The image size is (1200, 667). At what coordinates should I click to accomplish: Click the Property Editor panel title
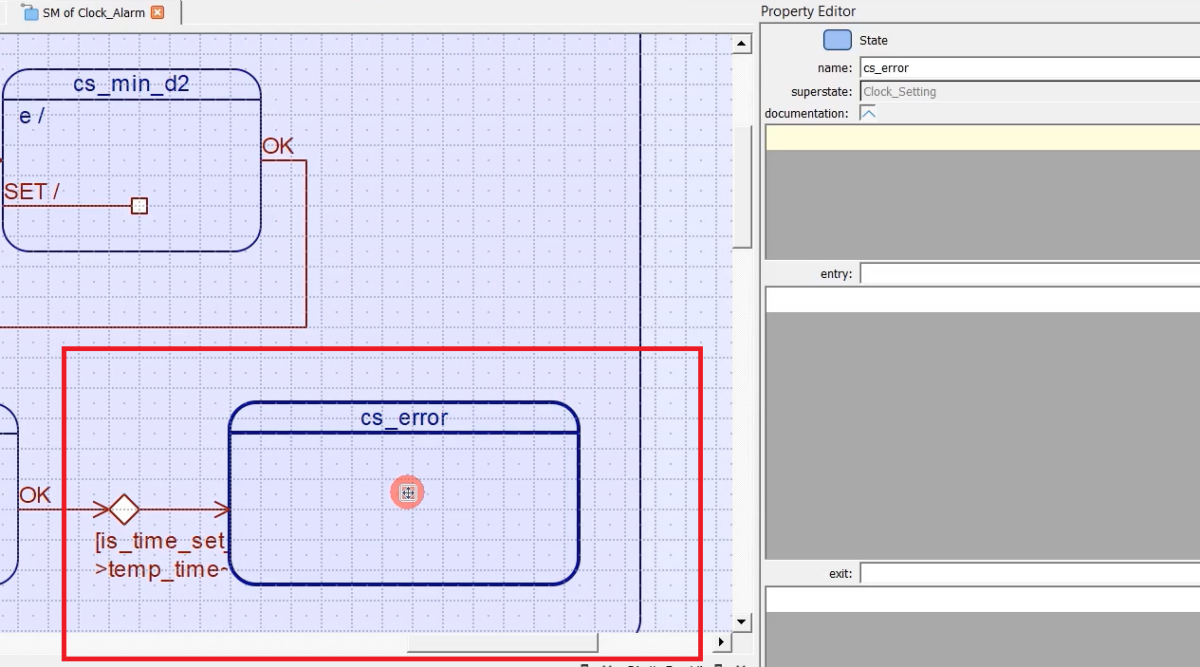(808, 11)
